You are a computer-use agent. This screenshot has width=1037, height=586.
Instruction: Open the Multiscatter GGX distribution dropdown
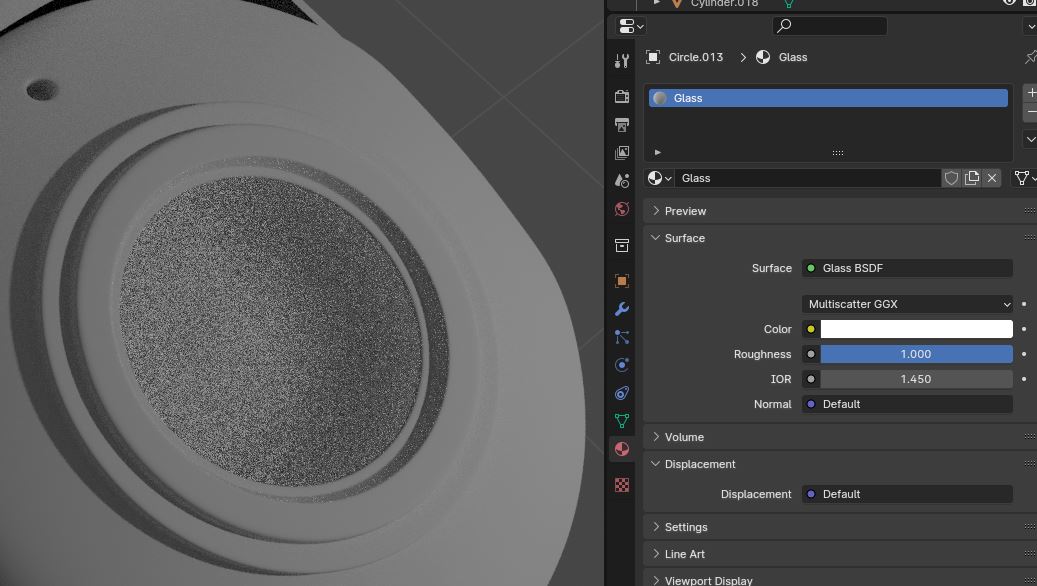pyautogui.click(x=908, y=304)
